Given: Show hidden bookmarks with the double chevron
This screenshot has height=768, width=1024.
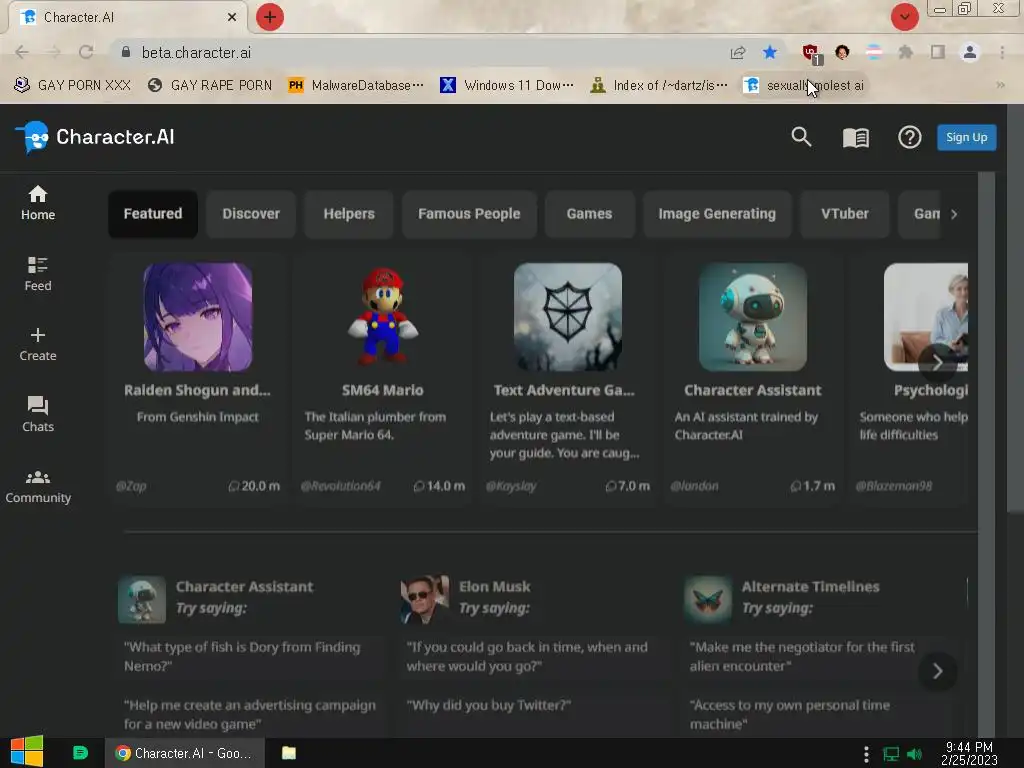Looking at the screenshot, I should pyautogui.click(x=1000, y=85).
